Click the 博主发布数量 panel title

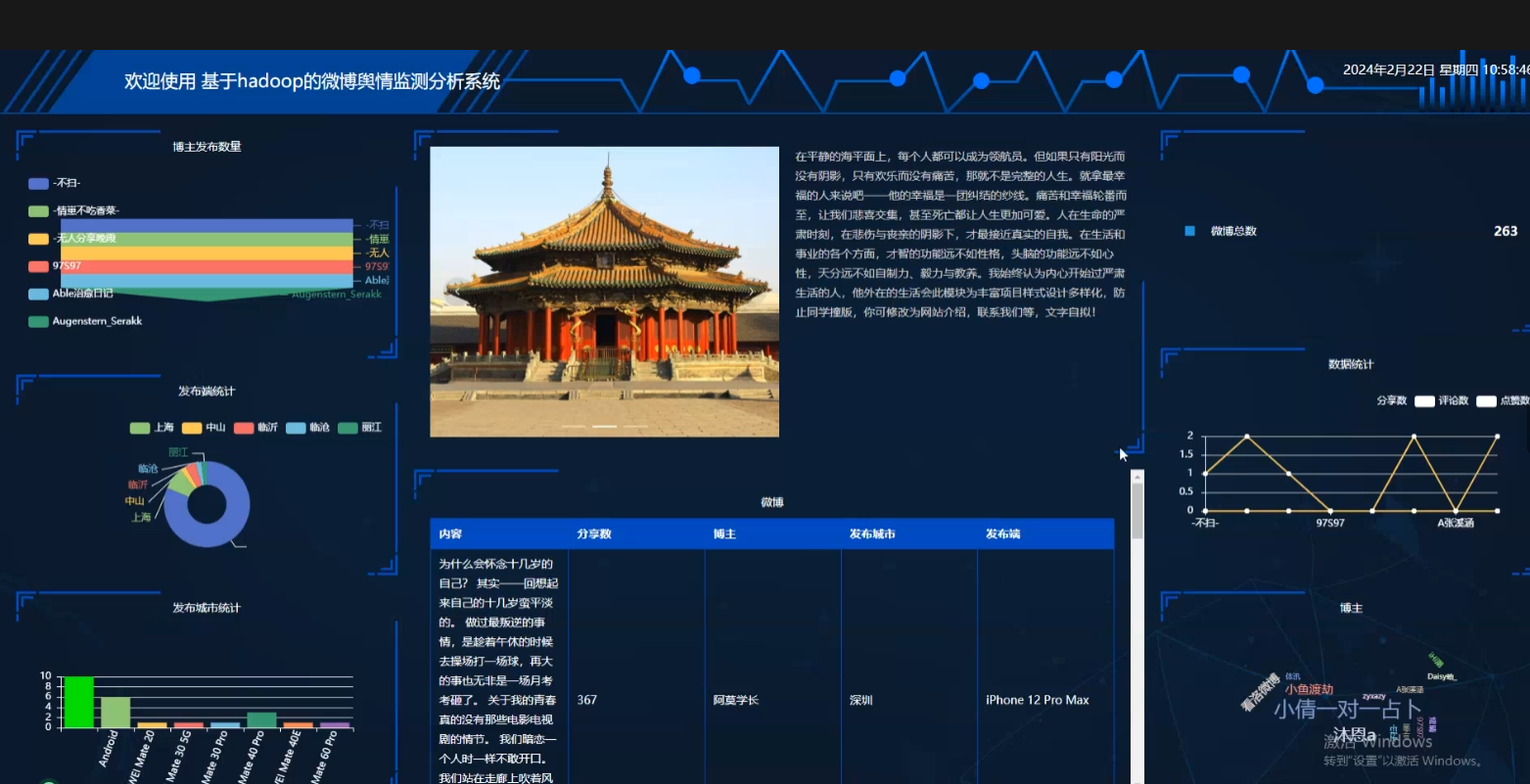tap(207, 147)
